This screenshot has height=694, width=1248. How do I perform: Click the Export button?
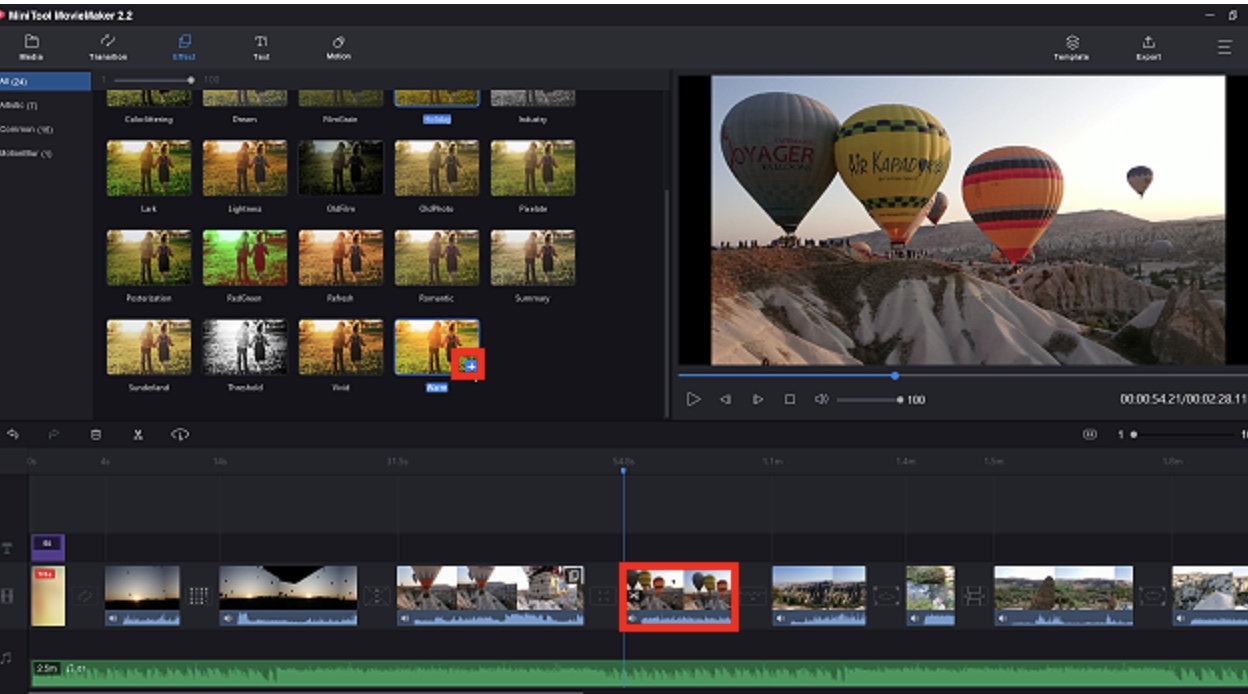pyautogui.click(x=1148, y=48)
